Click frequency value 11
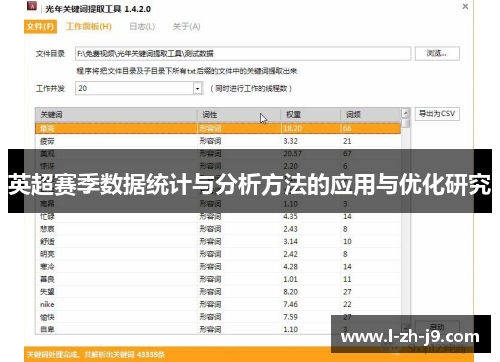The width and height of the screenshot is (500, 362). tap(347, 279)
